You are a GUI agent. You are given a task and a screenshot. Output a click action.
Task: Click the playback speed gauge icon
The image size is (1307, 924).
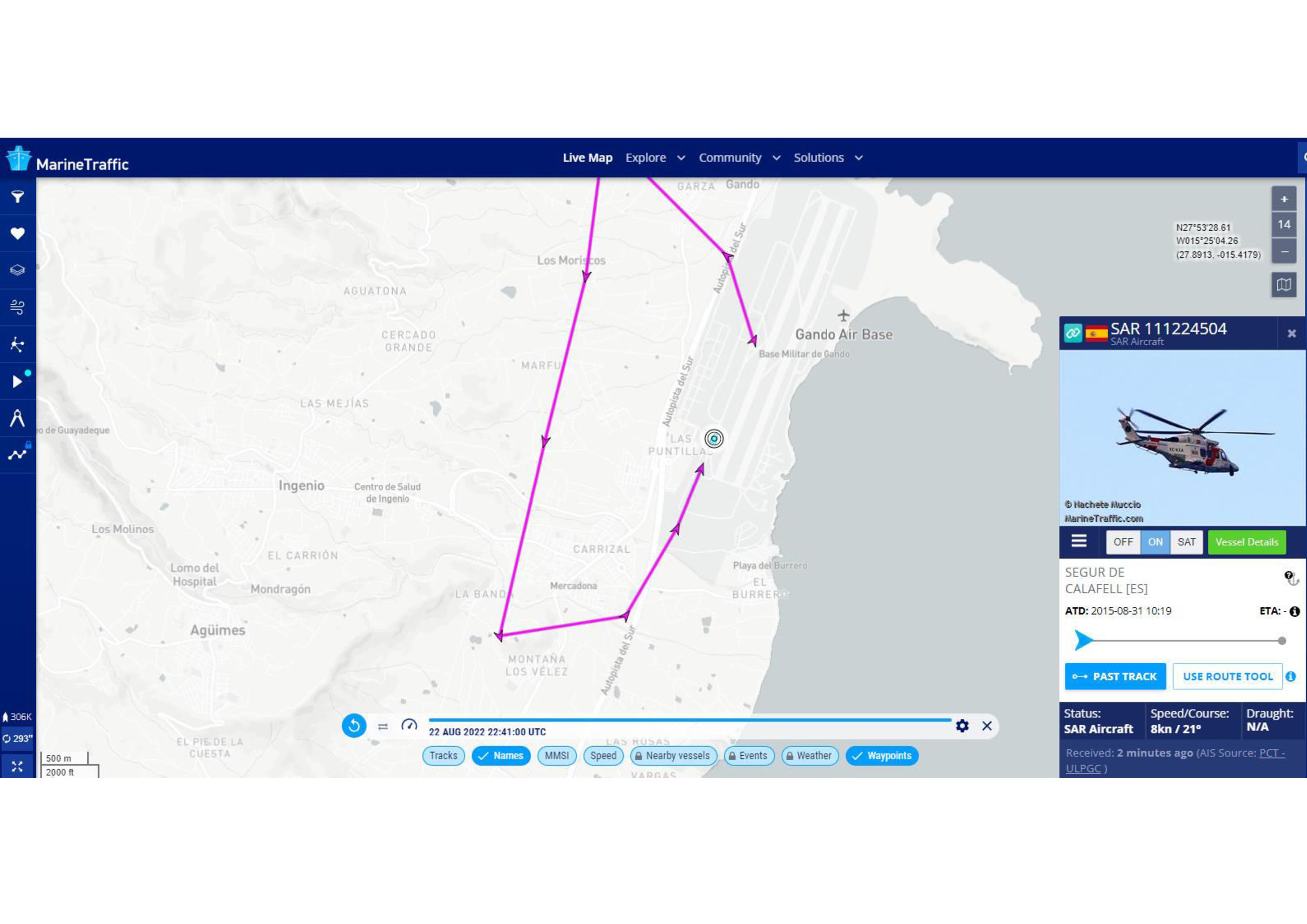click(x=409, y=725)
